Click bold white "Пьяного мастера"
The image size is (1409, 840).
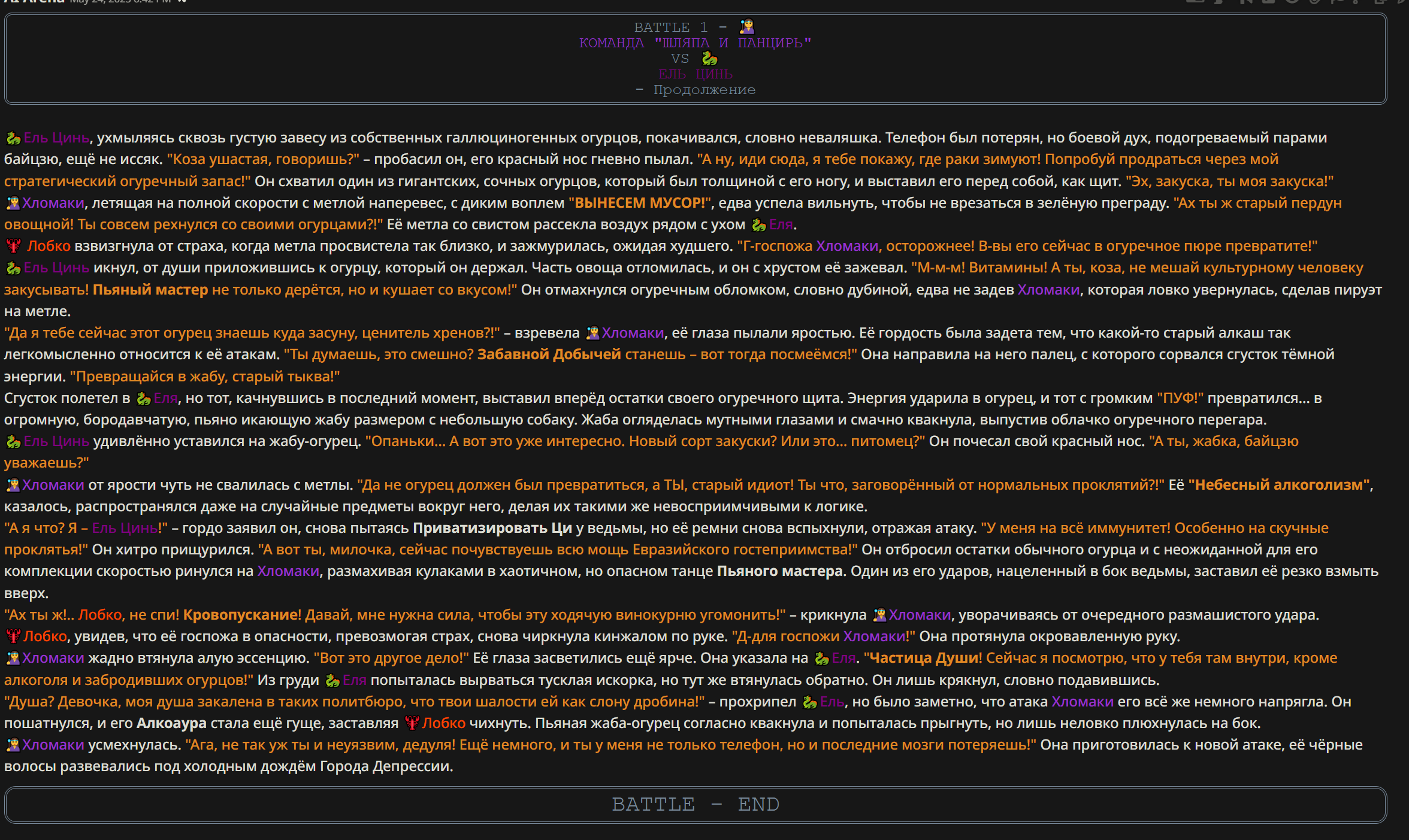[780, 571]
